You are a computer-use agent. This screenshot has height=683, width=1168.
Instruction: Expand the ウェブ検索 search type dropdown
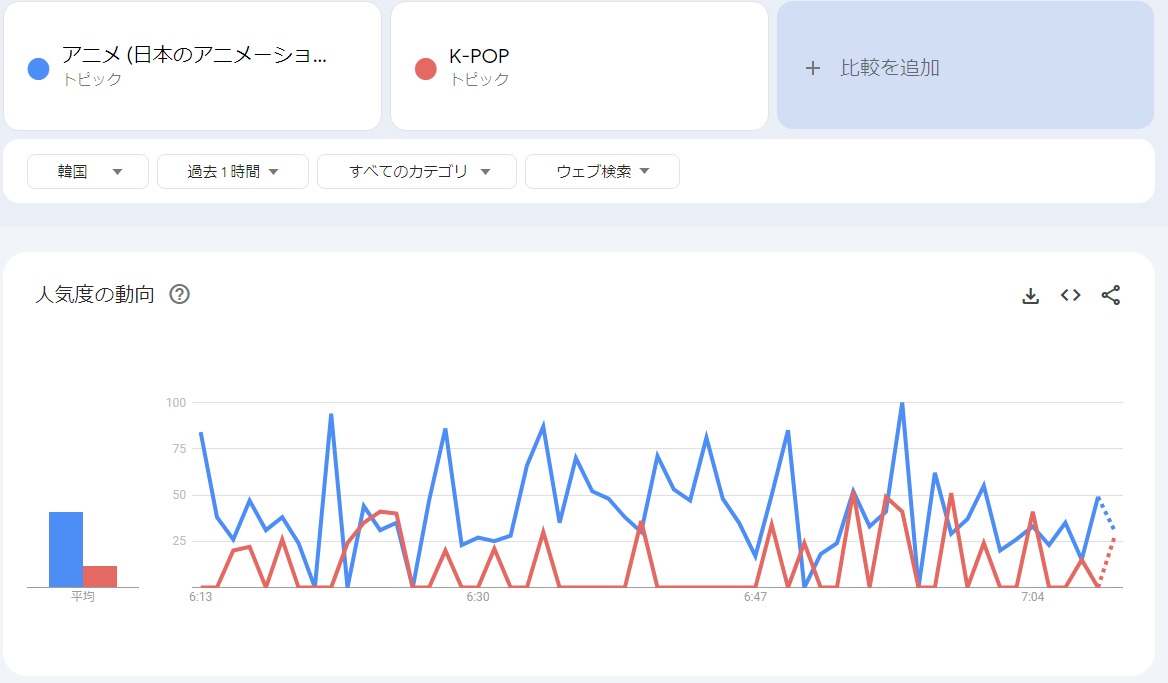click(x=602, y=172)
